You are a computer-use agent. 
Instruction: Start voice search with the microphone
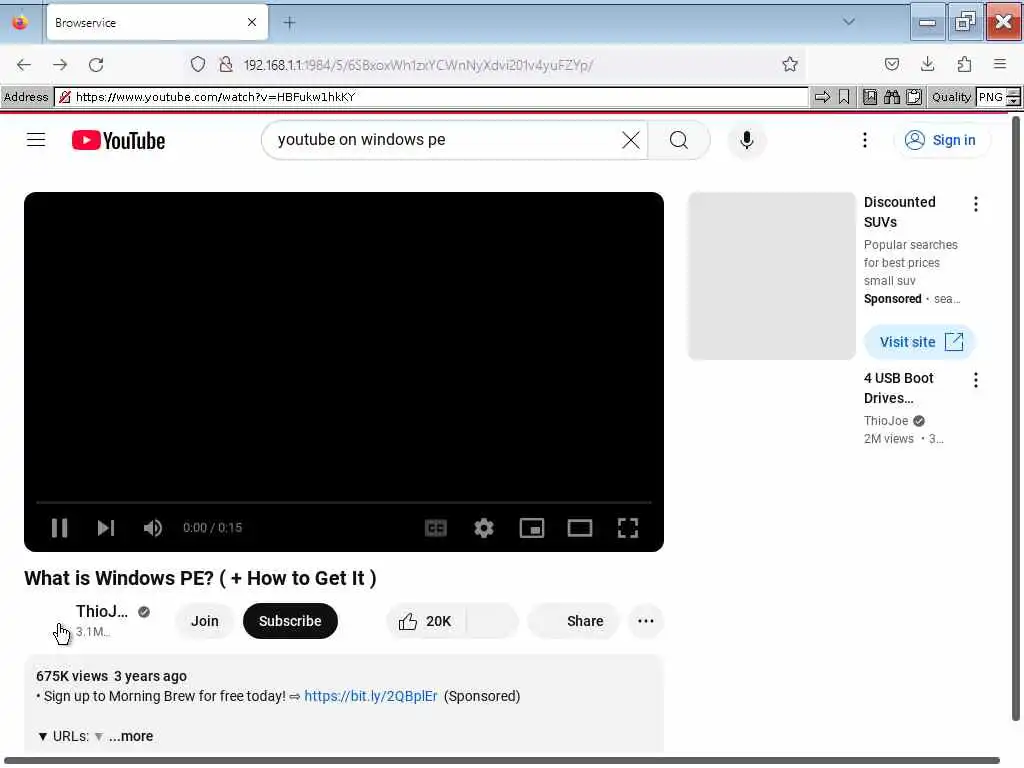coord(746,140)
